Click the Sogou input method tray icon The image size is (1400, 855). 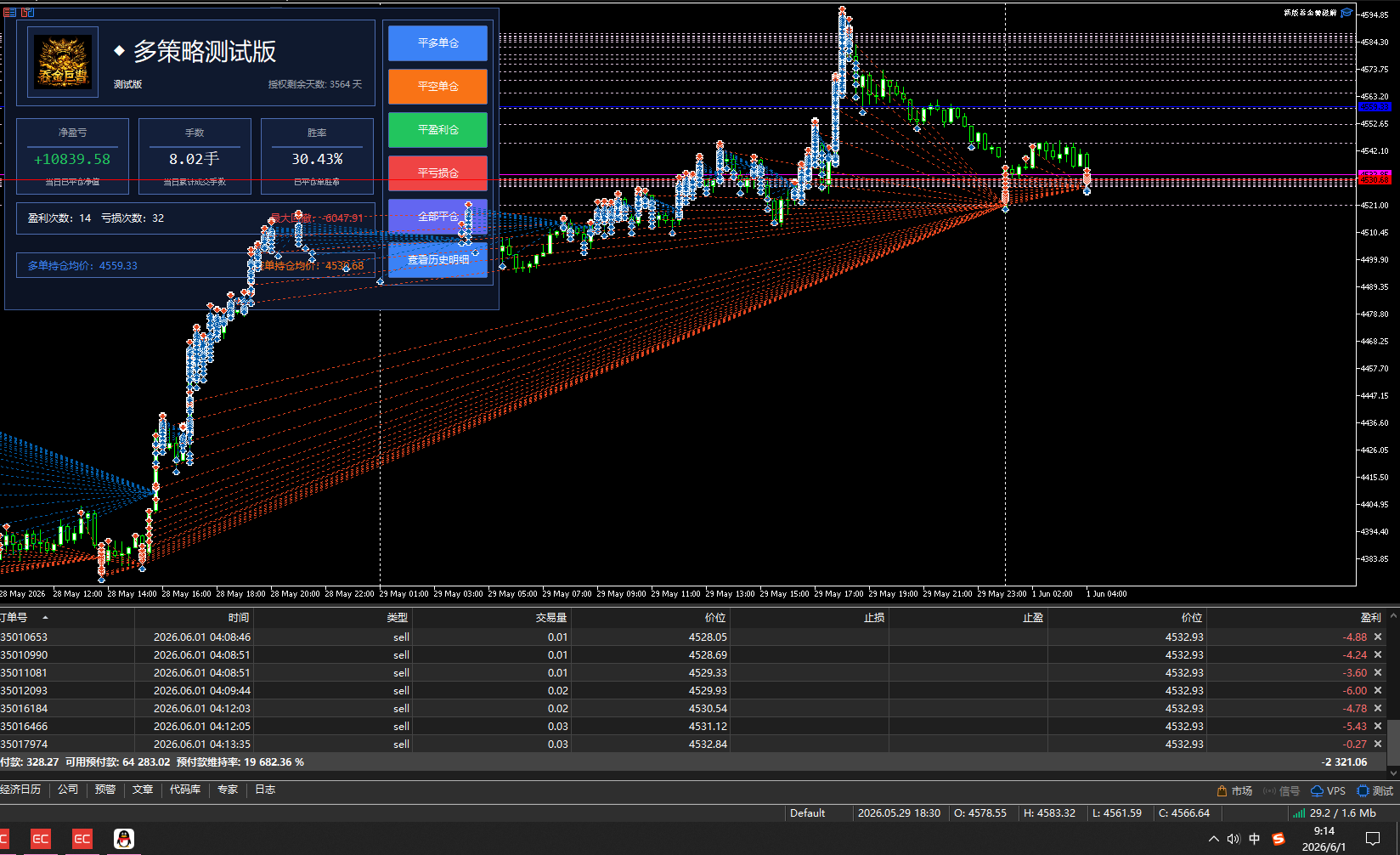pyautogui.click(x=1279, y=839)
